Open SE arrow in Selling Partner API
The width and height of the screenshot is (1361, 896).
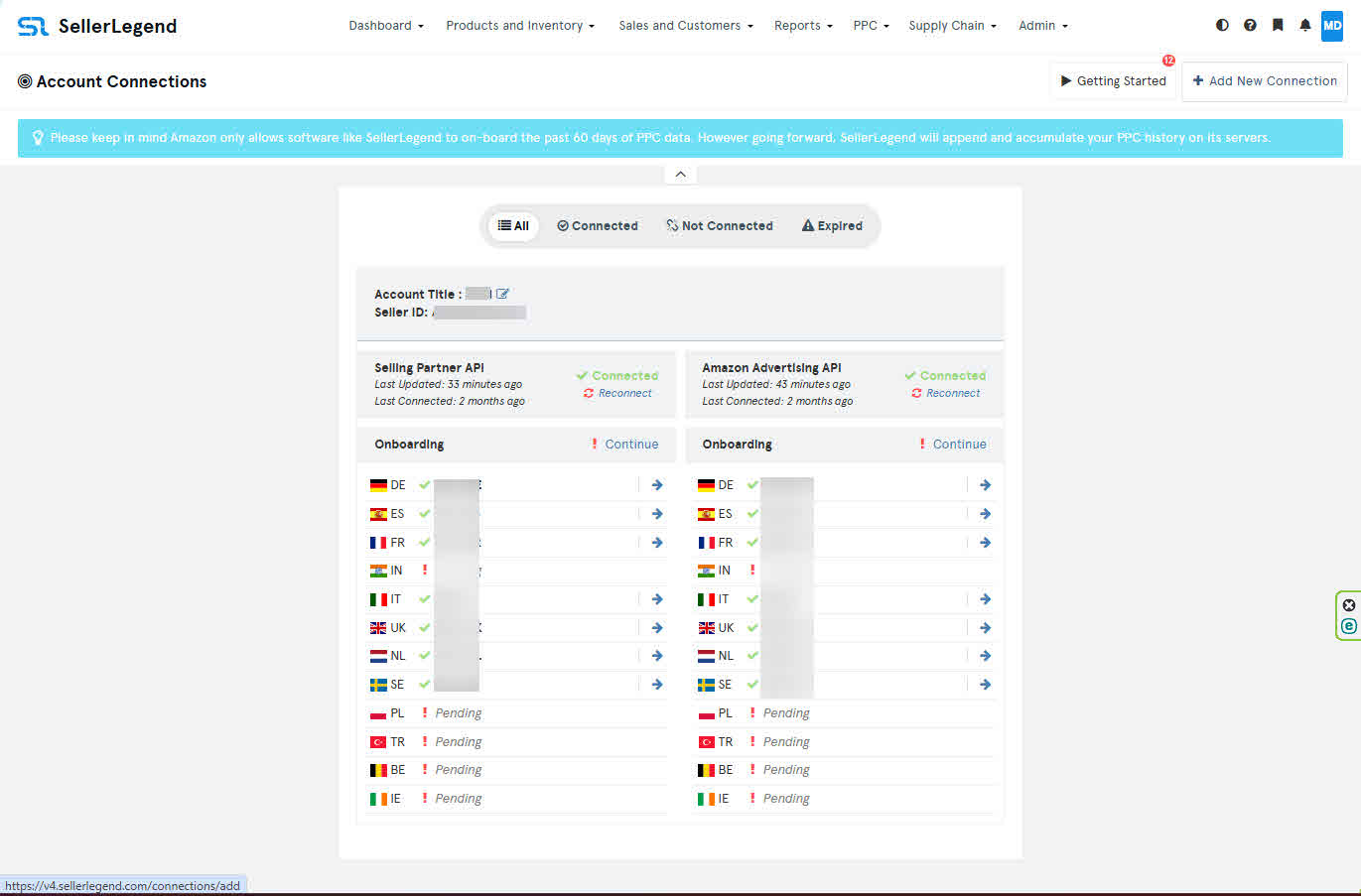[x=657, y=685]
